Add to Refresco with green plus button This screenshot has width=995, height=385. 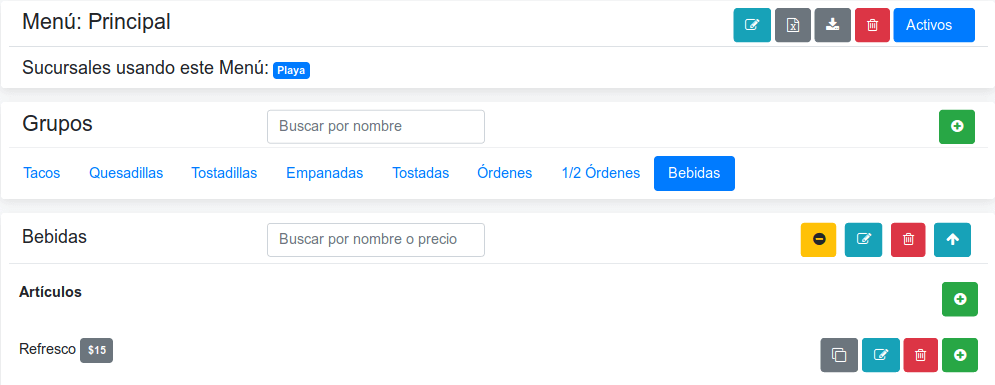pos(960,355)
